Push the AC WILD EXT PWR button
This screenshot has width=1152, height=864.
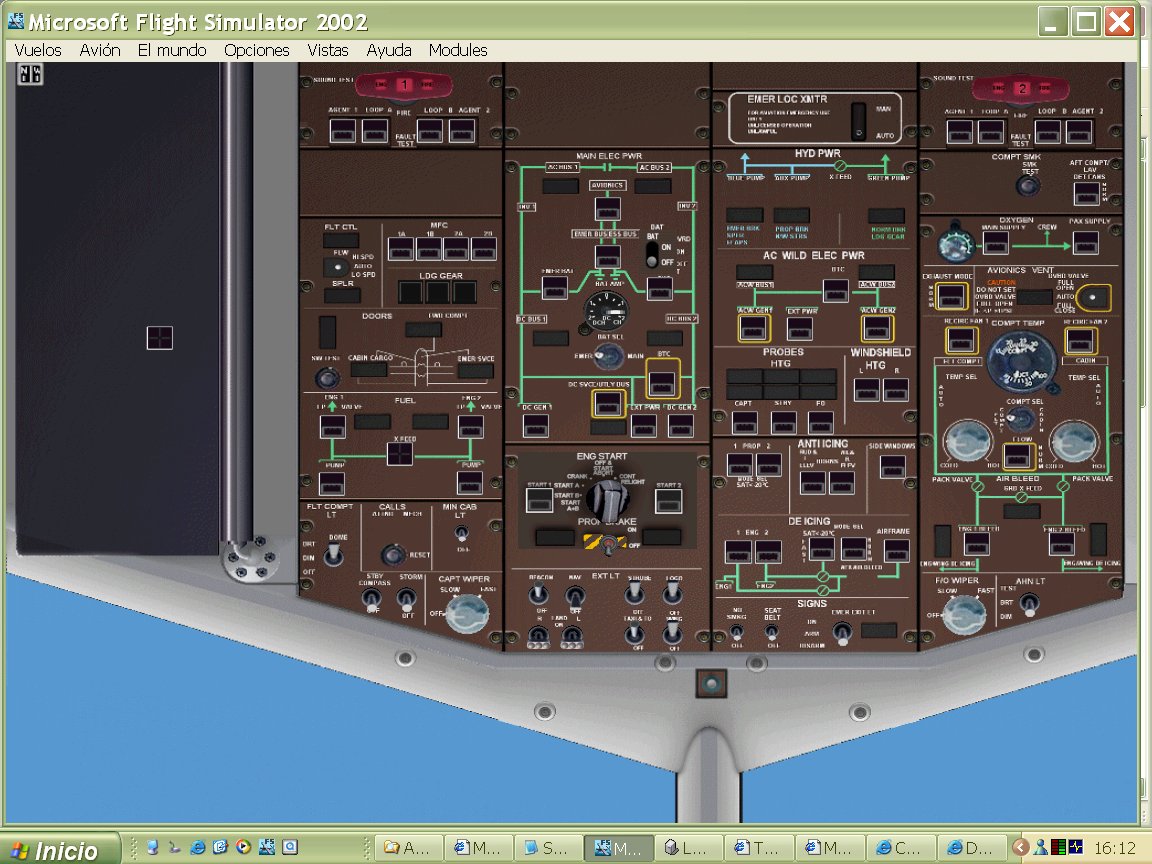(x=800, y=328)
